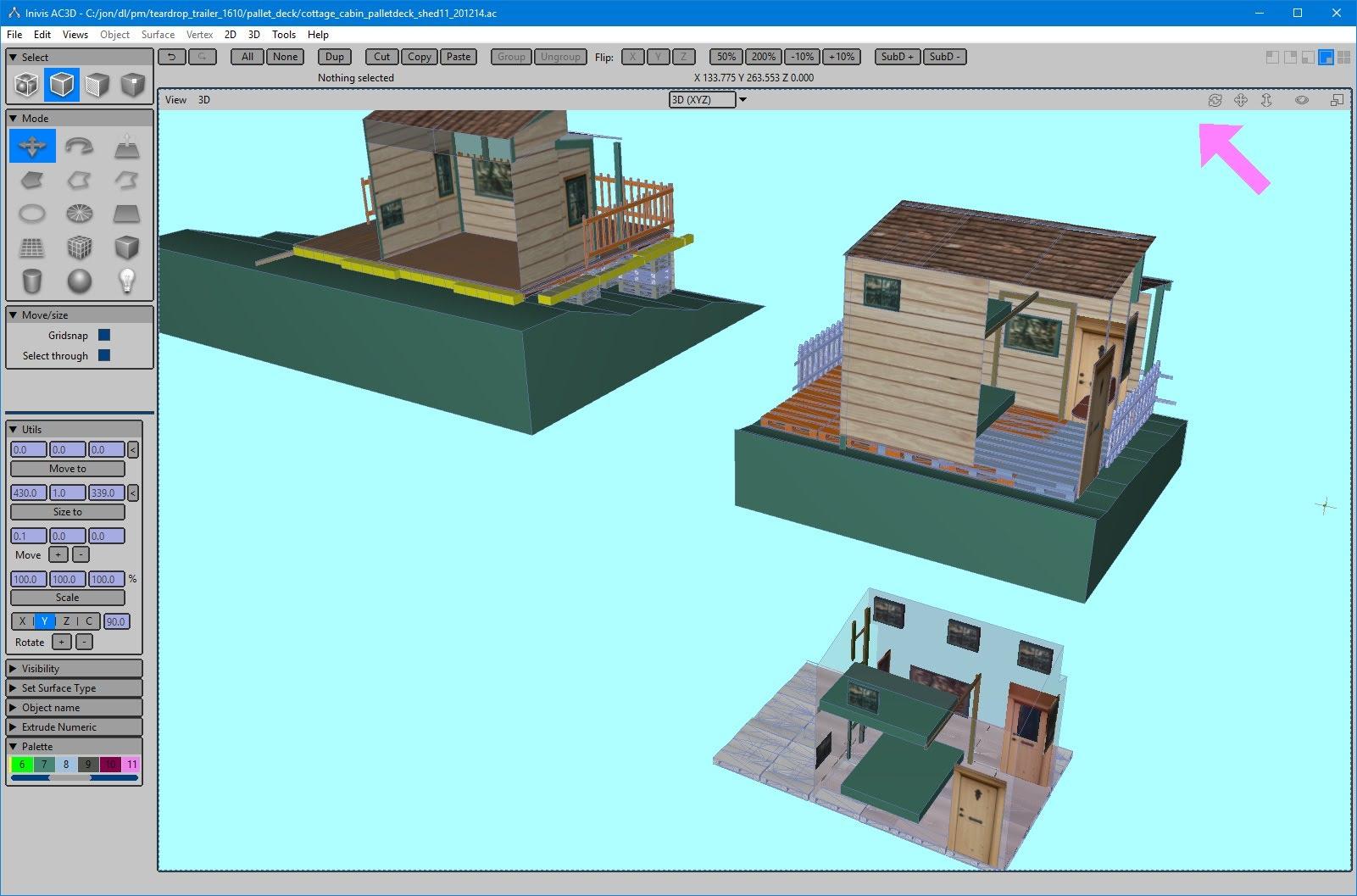Click the 90.0 rotate angle input field
The width and height of the screenshot is (1357, 896).
pos(116,621)
